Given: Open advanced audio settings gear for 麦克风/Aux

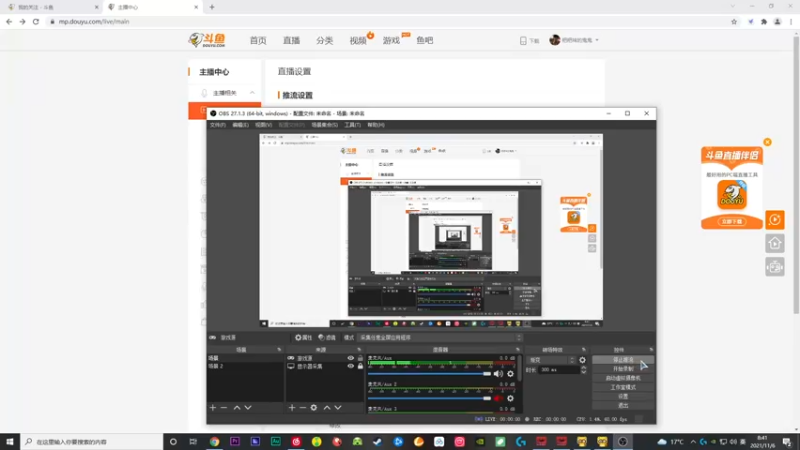Looking at the screenshot, I should 510,374.
